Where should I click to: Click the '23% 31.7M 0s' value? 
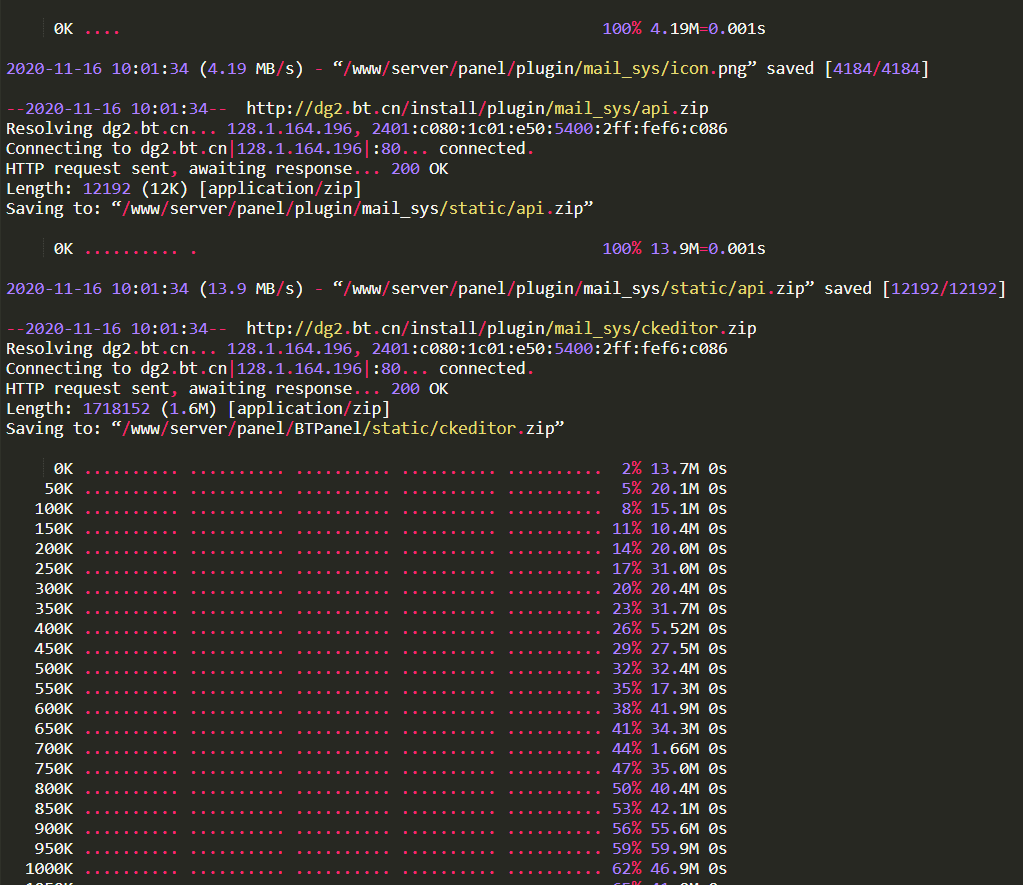(669, 609)
